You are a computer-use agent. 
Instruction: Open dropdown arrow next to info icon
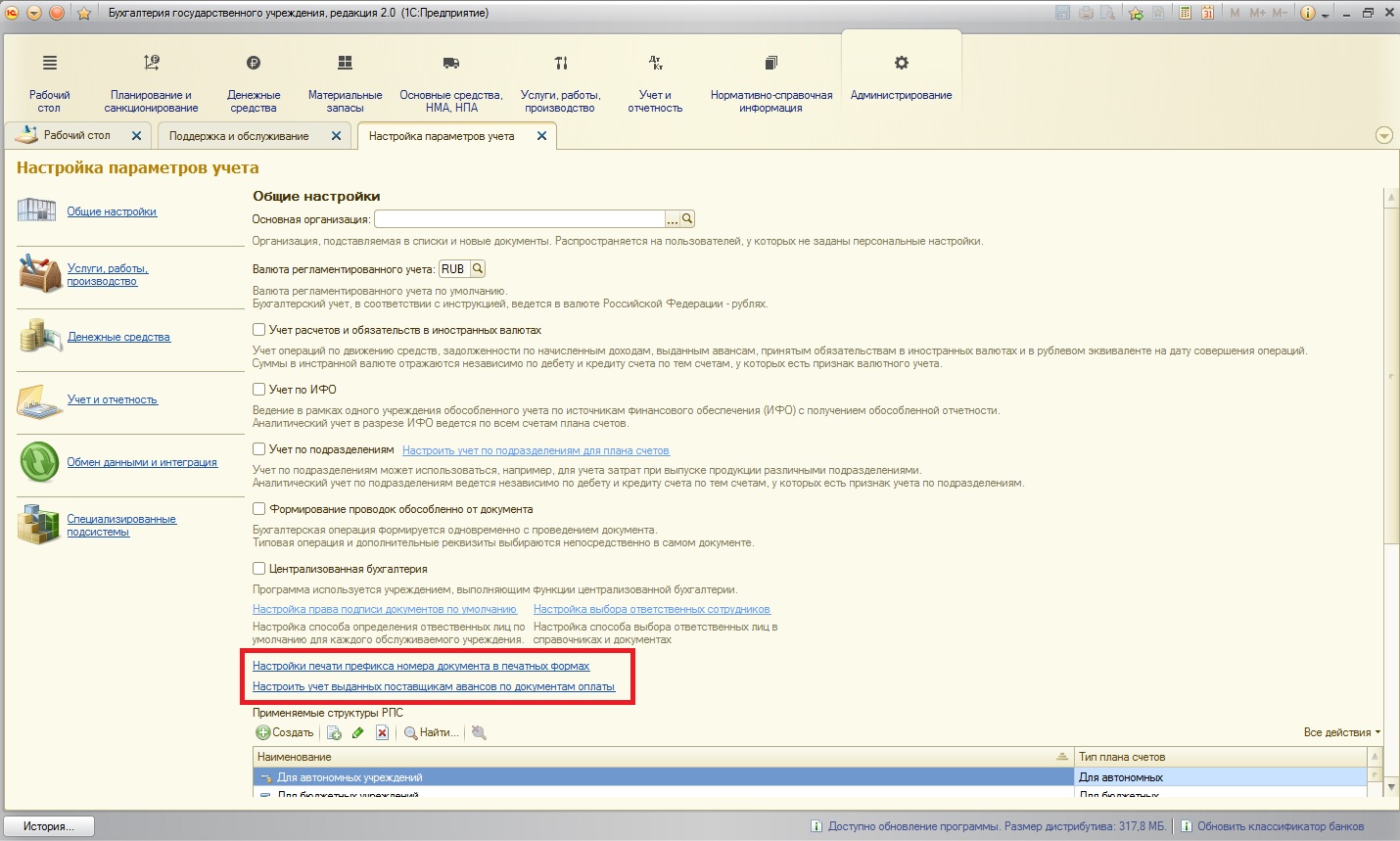click(x=1326, y=15)
